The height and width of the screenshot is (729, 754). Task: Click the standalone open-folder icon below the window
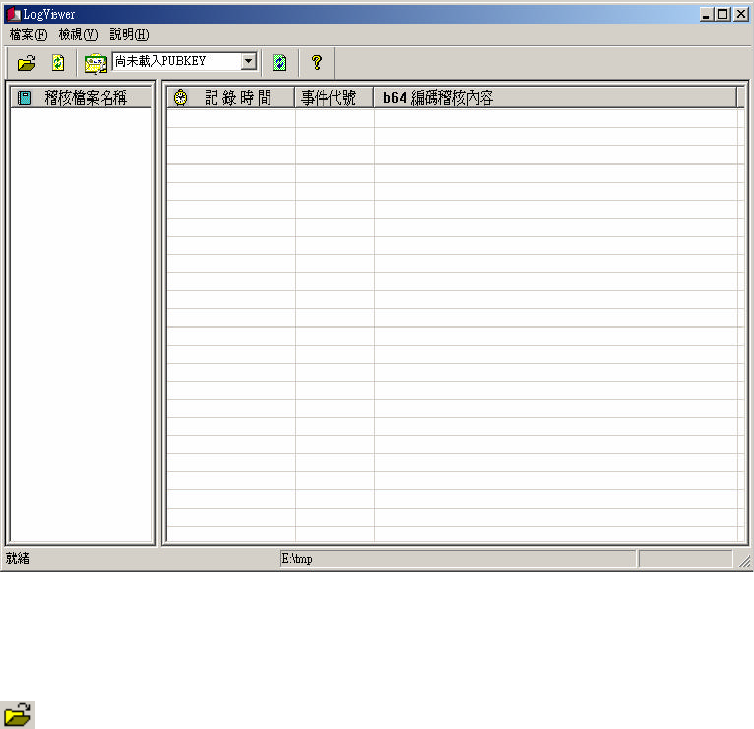tap(18, 715)
